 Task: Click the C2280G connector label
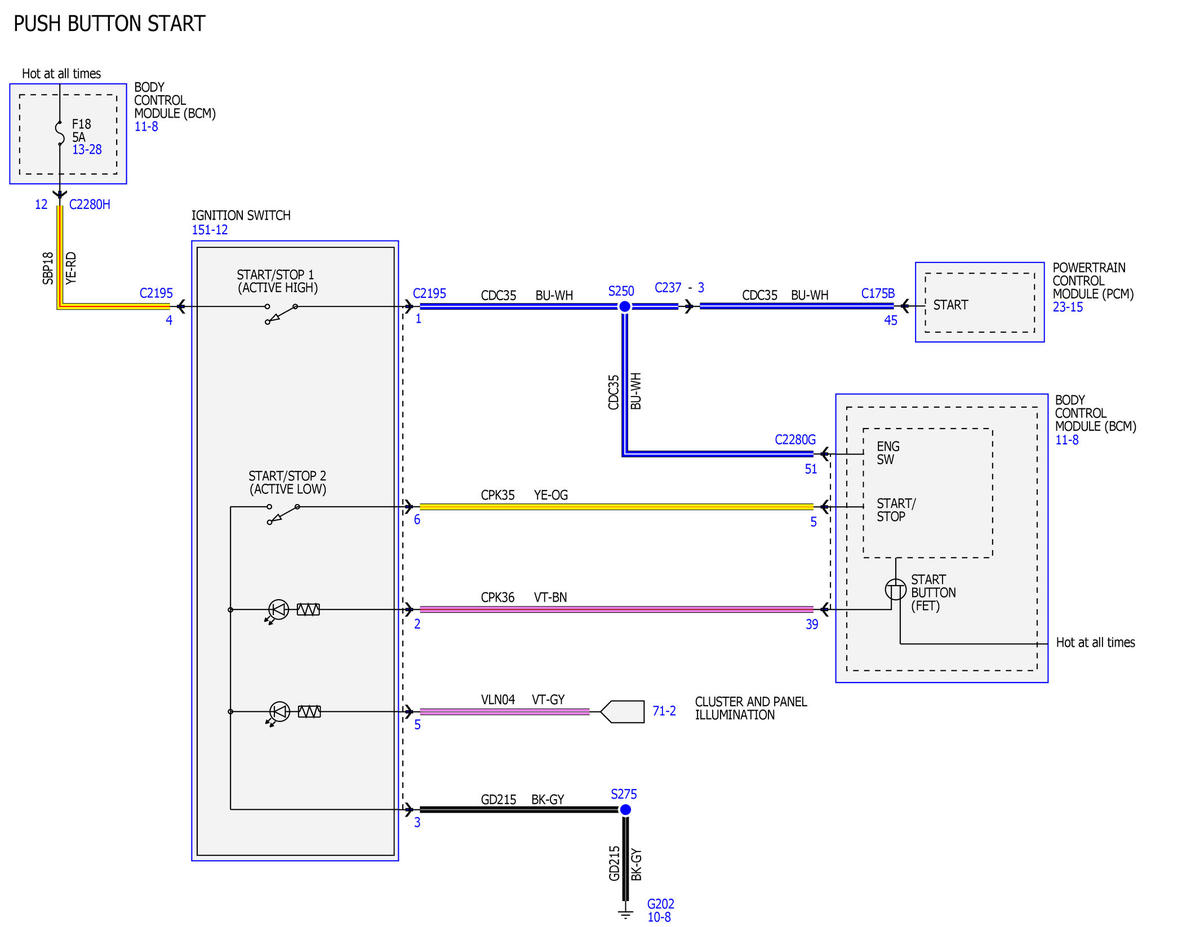[x=796, y=439]
